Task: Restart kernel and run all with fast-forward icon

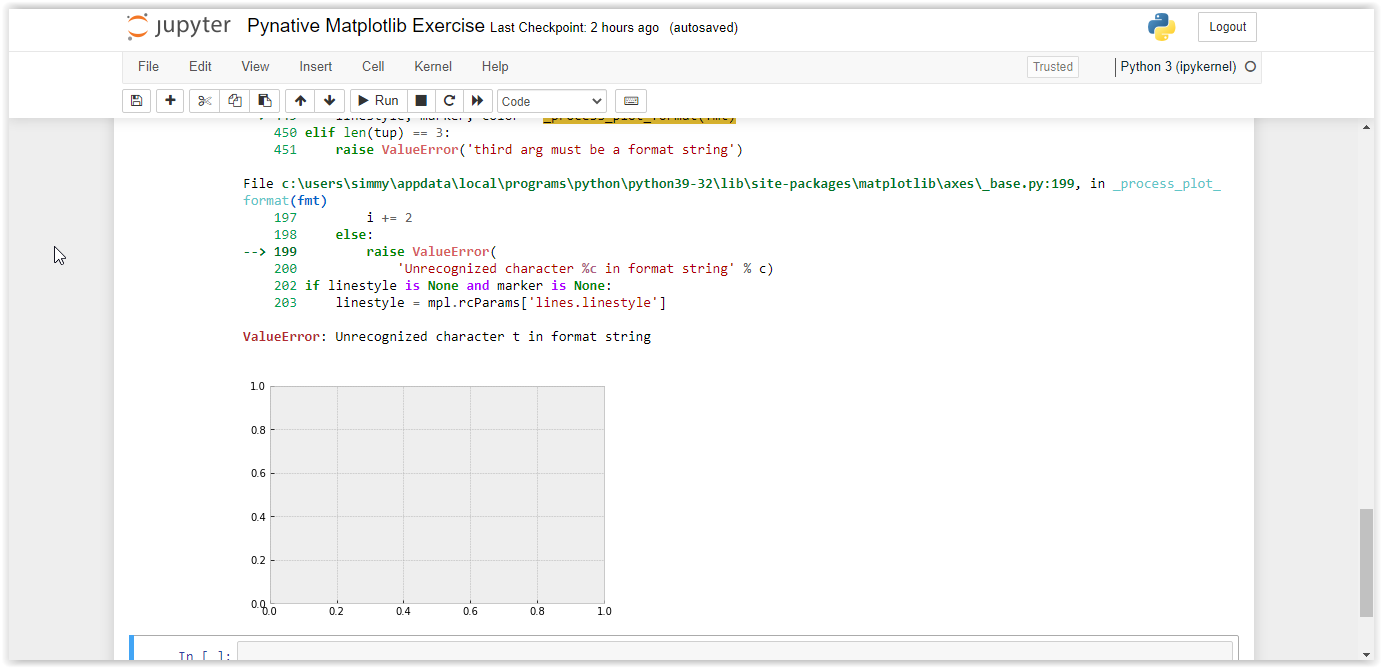Action: [477, 100]
